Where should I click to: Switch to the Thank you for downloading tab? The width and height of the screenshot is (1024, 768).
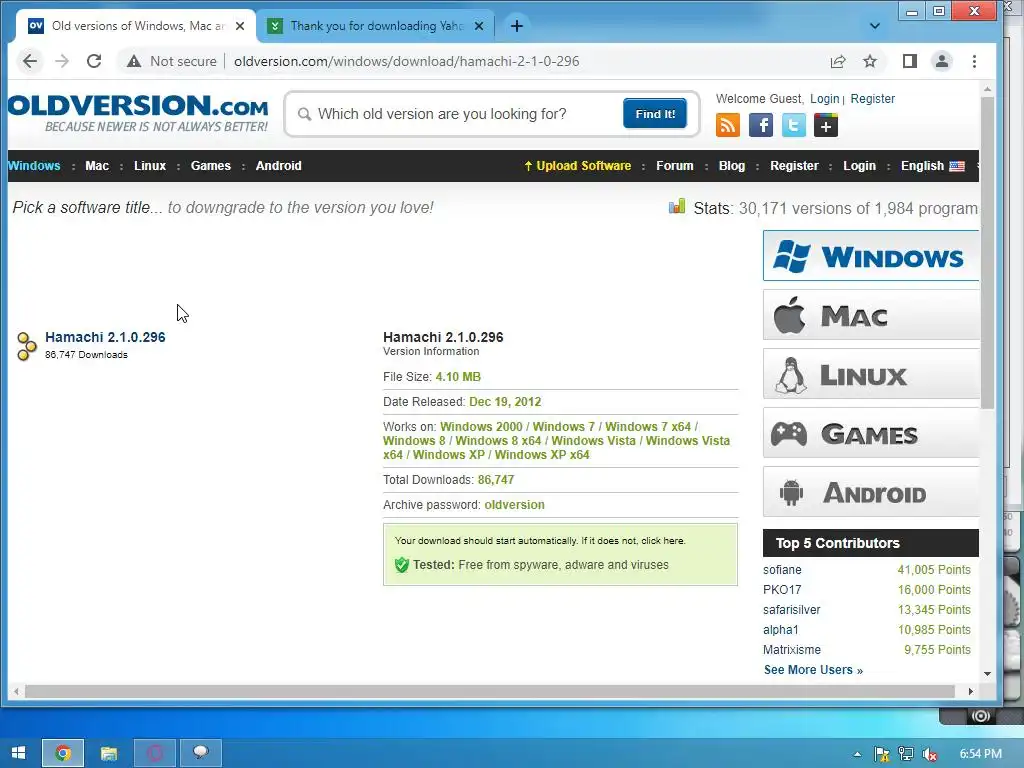tap(376, 26)
